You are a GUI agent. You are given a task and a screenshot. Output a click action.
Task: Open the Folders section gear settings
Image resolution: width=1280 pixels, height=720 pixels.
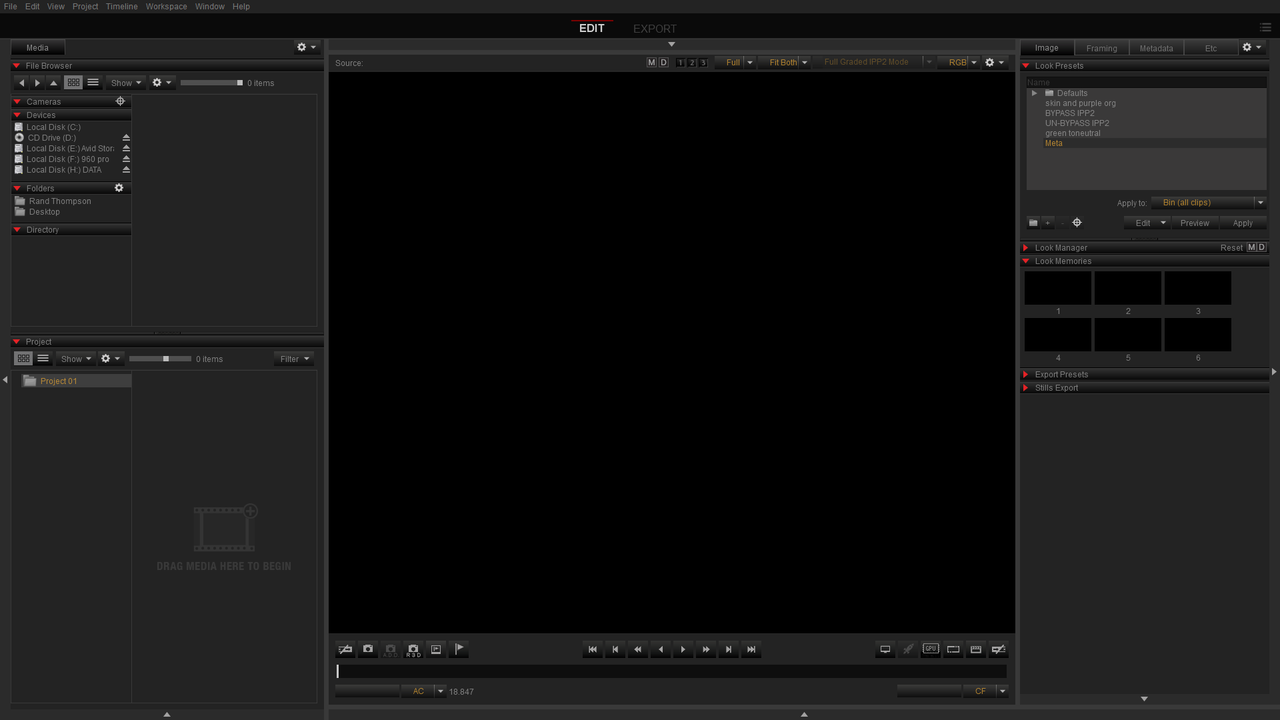(x=119, y=188)
